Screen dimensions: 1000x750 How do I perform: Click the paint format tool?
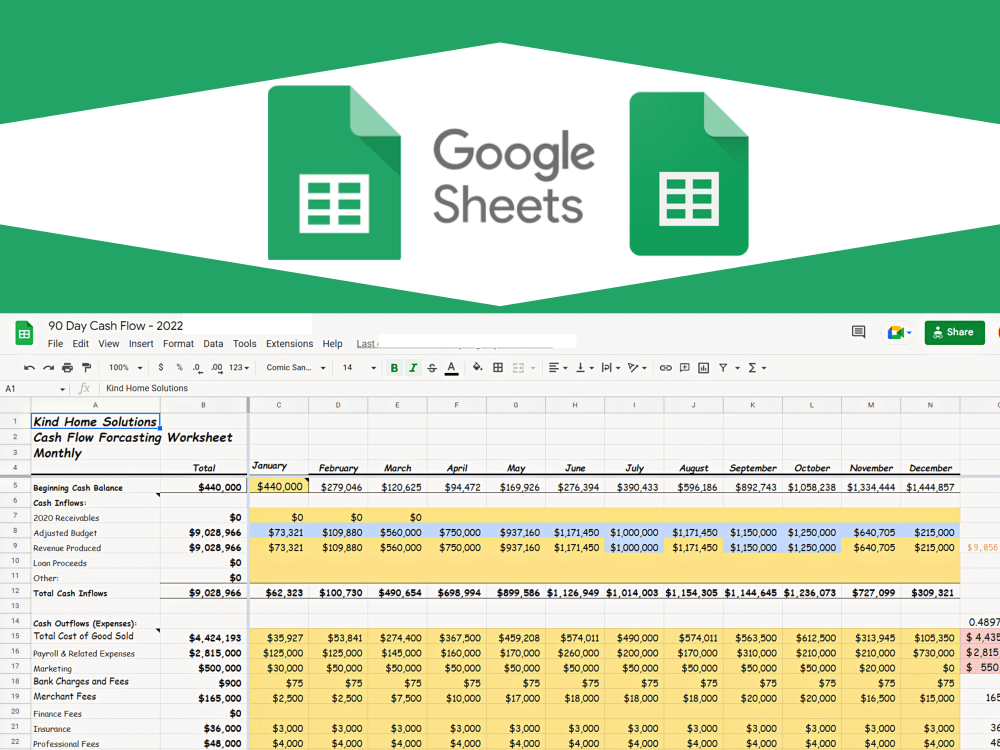(87, 367)
